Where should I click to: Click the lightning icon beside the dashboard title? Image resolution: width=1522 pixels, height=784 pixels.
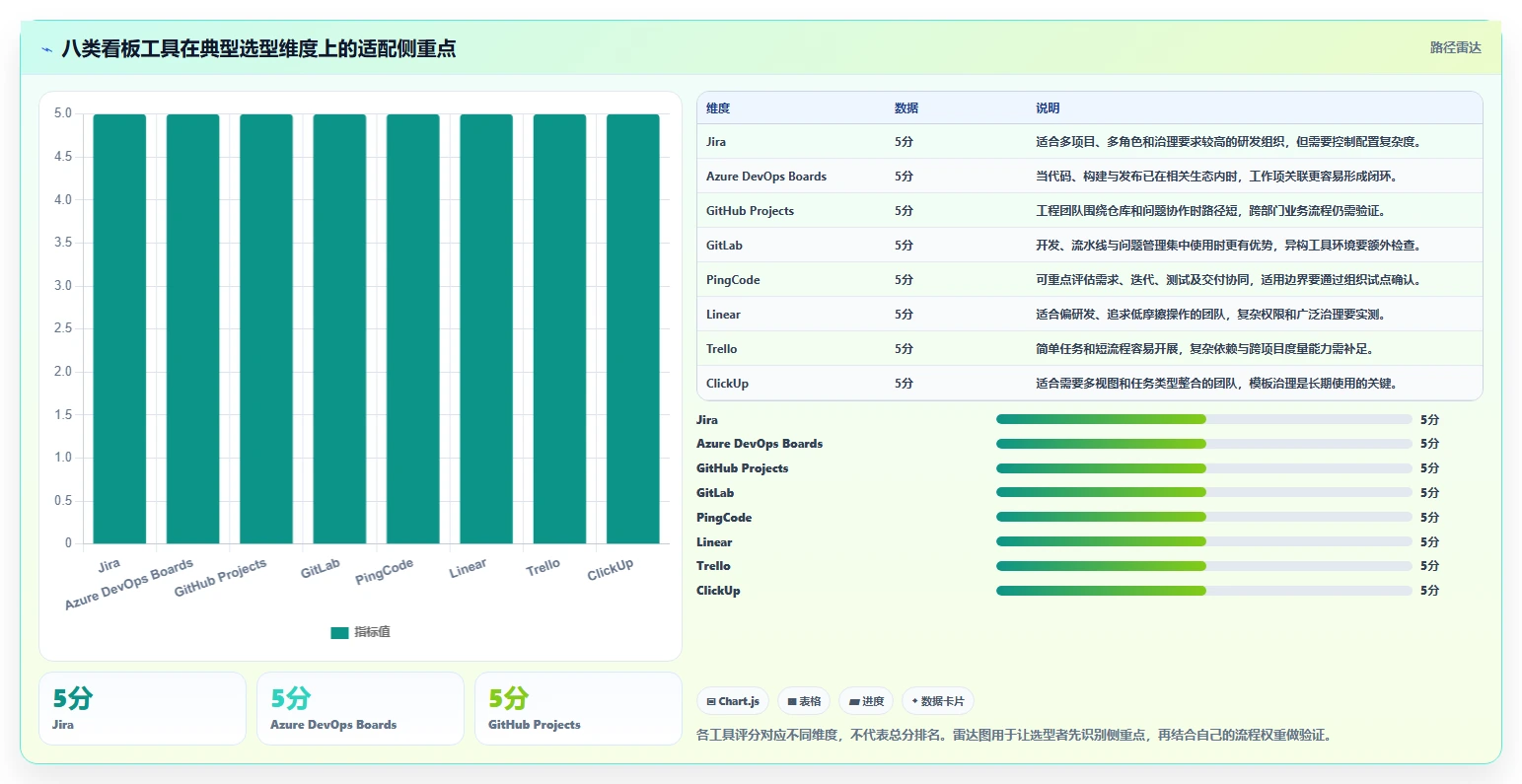click(47, 49)
